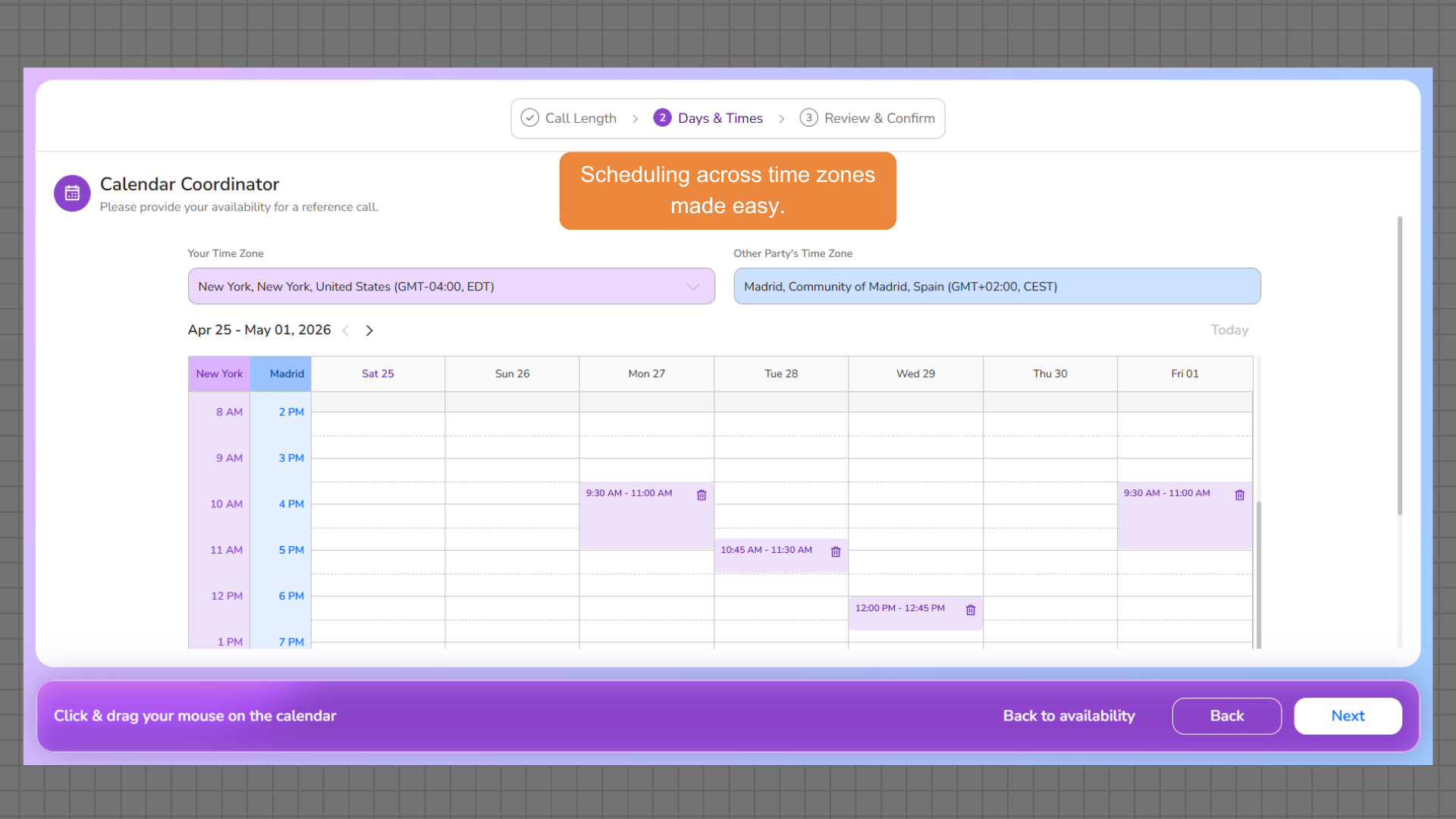1456x819 pixels.
Task: Go to next week arrow
Action: tap(369, 331)
